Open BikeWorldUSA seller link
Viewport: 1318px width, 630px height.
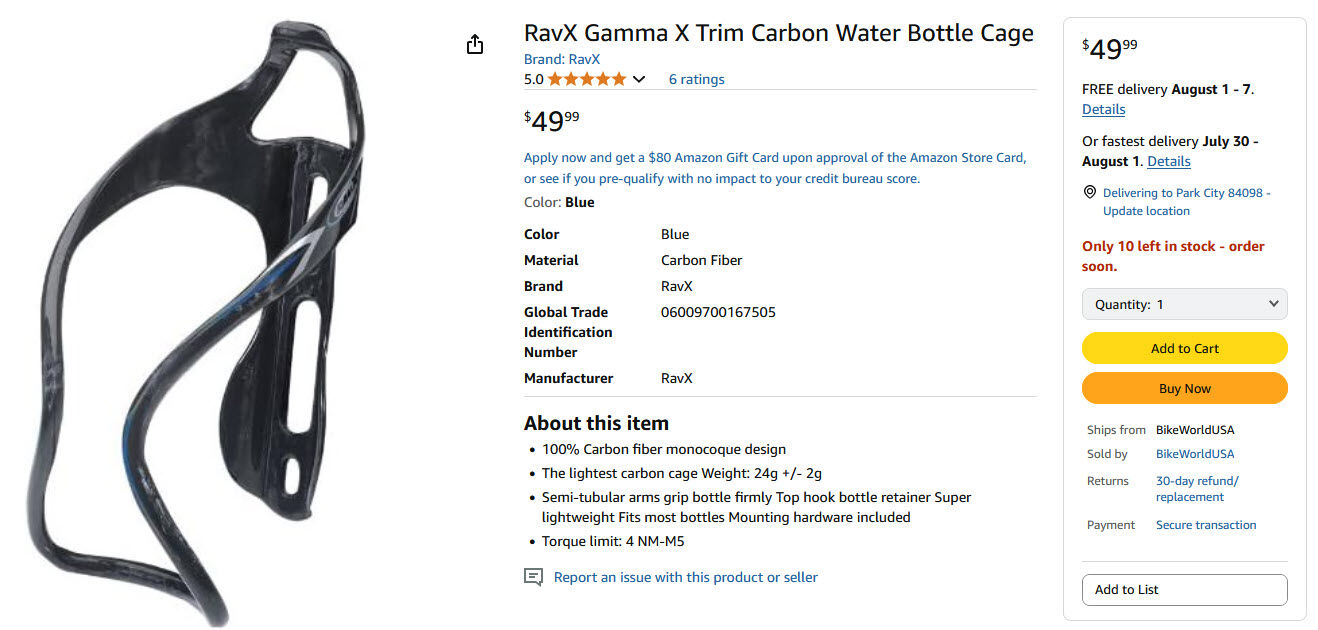point(1194,454)
